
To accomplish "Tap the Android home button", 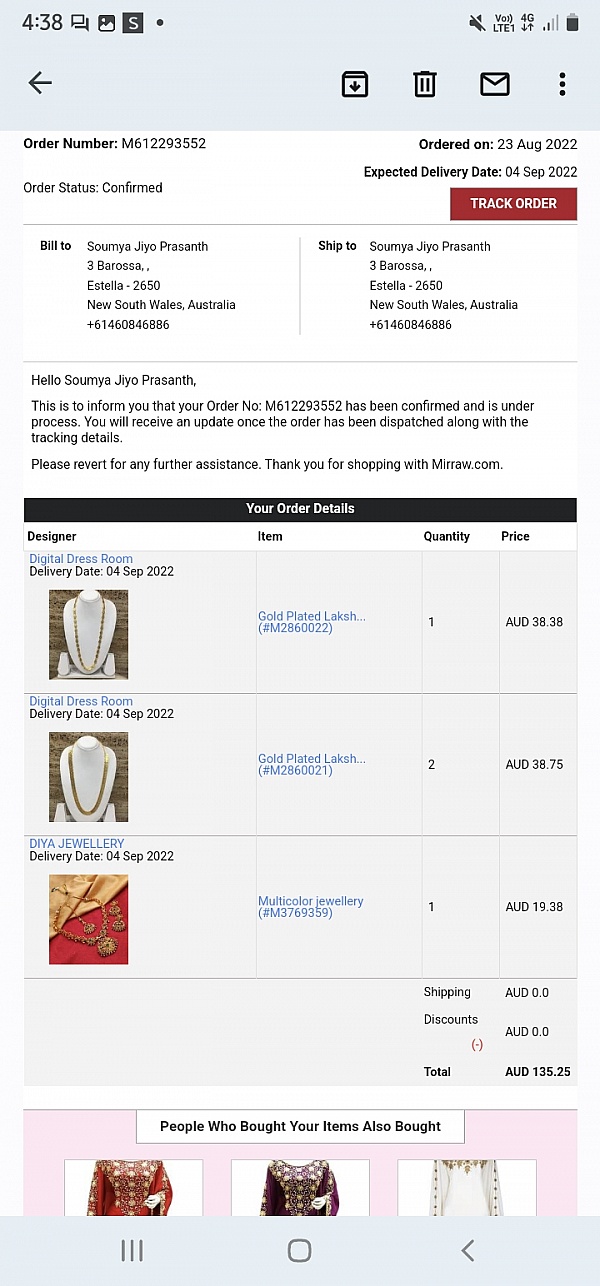I will point(299,1250).
